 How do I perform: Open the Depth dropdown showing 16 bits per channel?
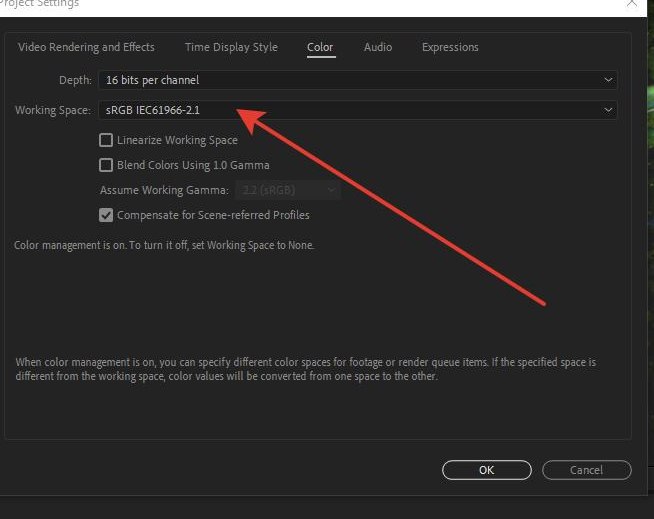click(x=357, y=80)
